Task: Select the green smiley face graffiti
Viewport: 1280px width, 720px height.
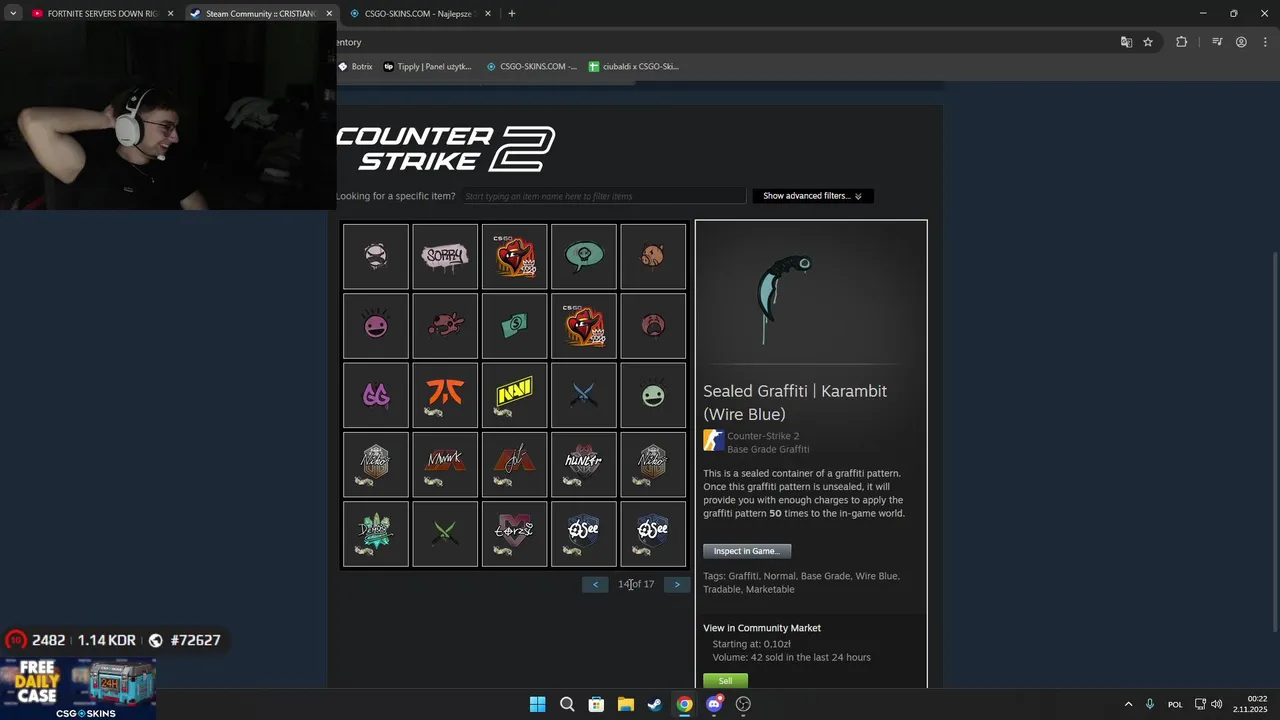Action: click(653, 395)
